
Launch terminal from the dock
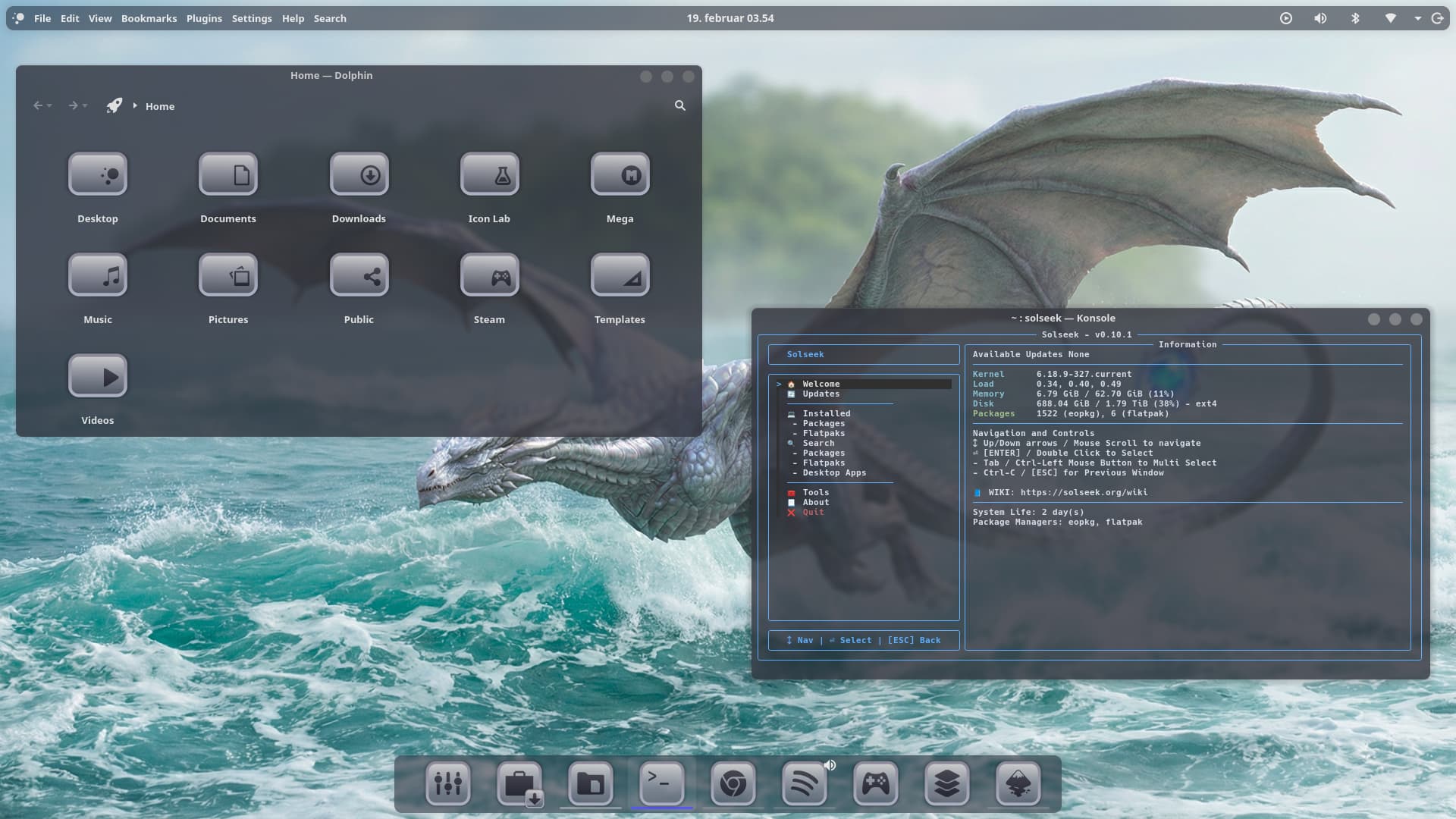tap(662, 783)
